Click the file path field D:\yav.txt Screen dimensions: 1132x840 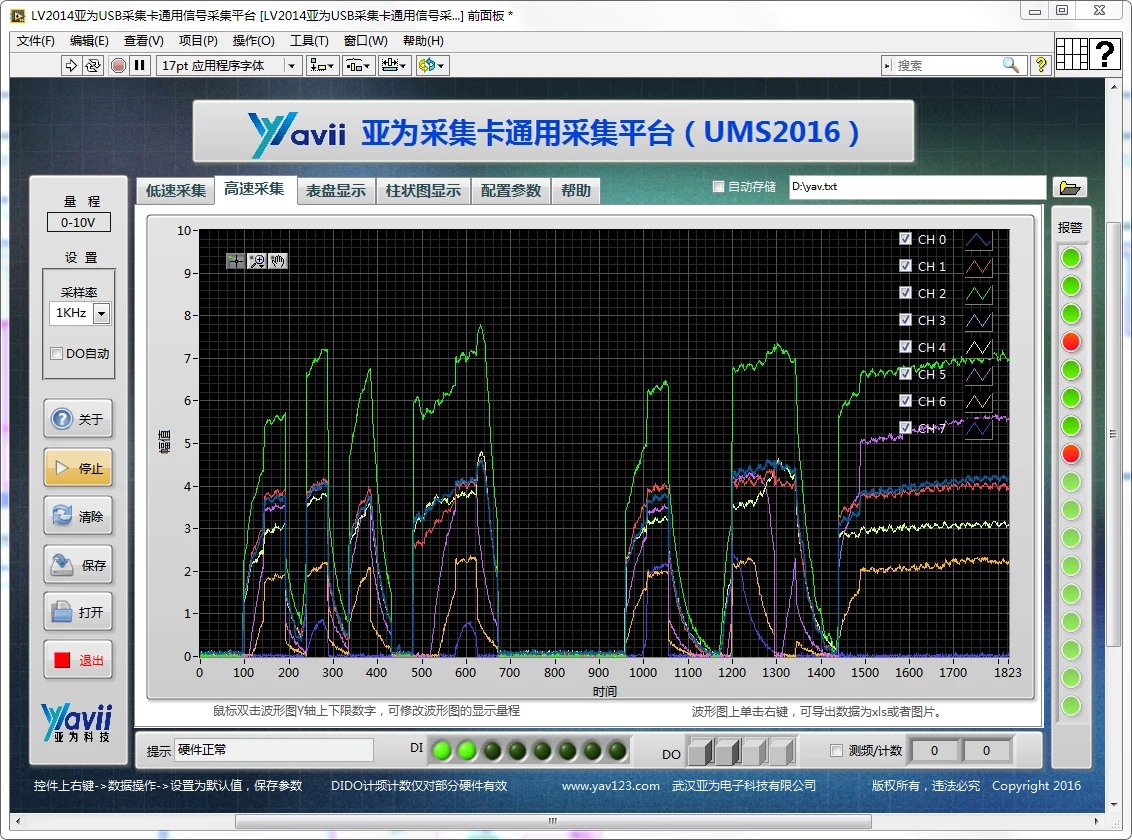[x=917, y=187]
